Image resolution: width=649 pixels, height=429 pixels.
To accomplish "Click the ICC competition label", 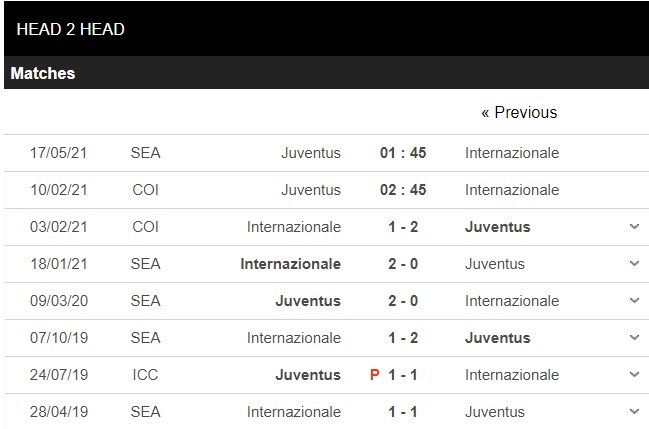I will coord(145,375).
